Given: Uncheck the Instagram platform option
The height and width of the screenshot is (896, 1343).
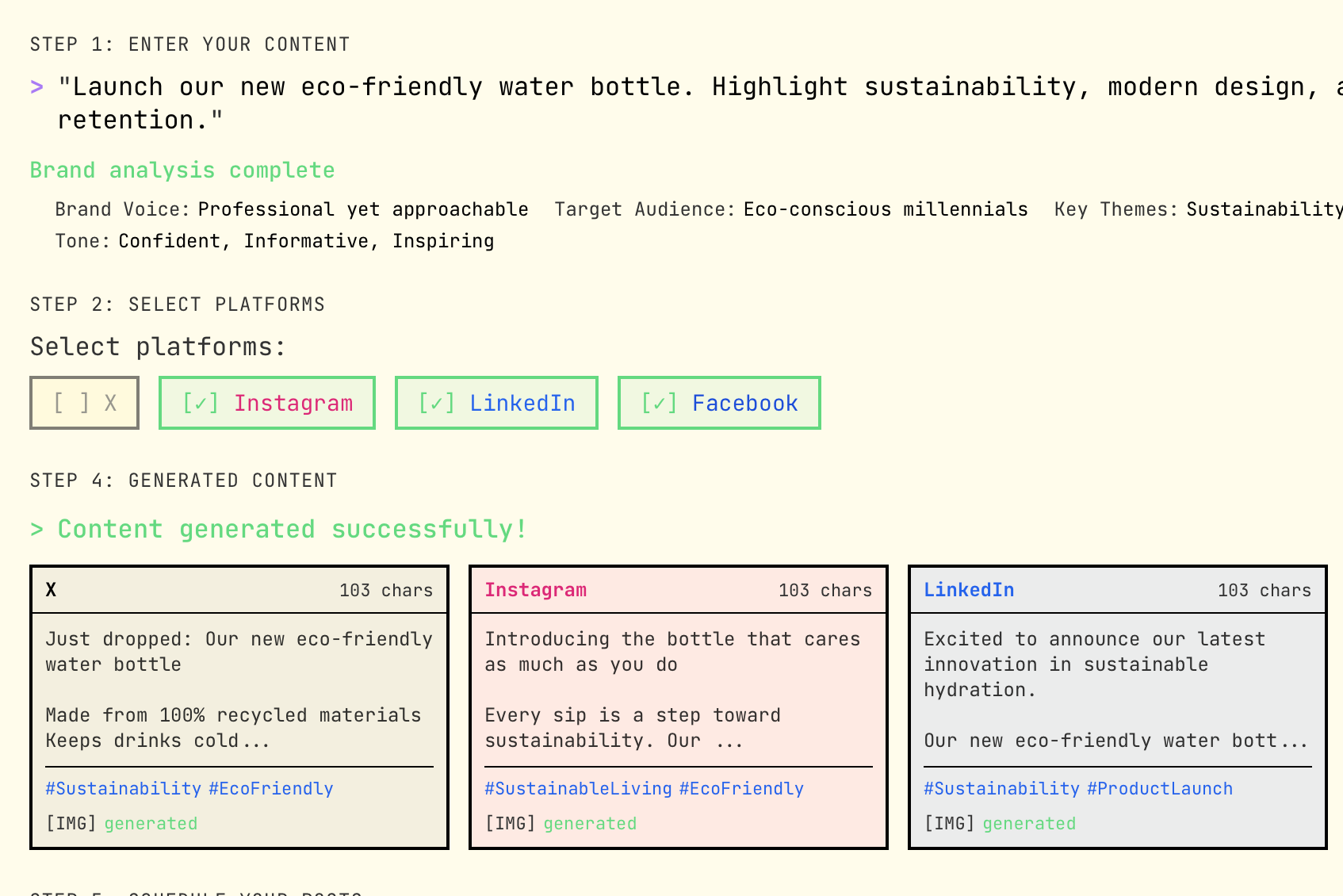Looking at the screenshot, I should [266, 403].
